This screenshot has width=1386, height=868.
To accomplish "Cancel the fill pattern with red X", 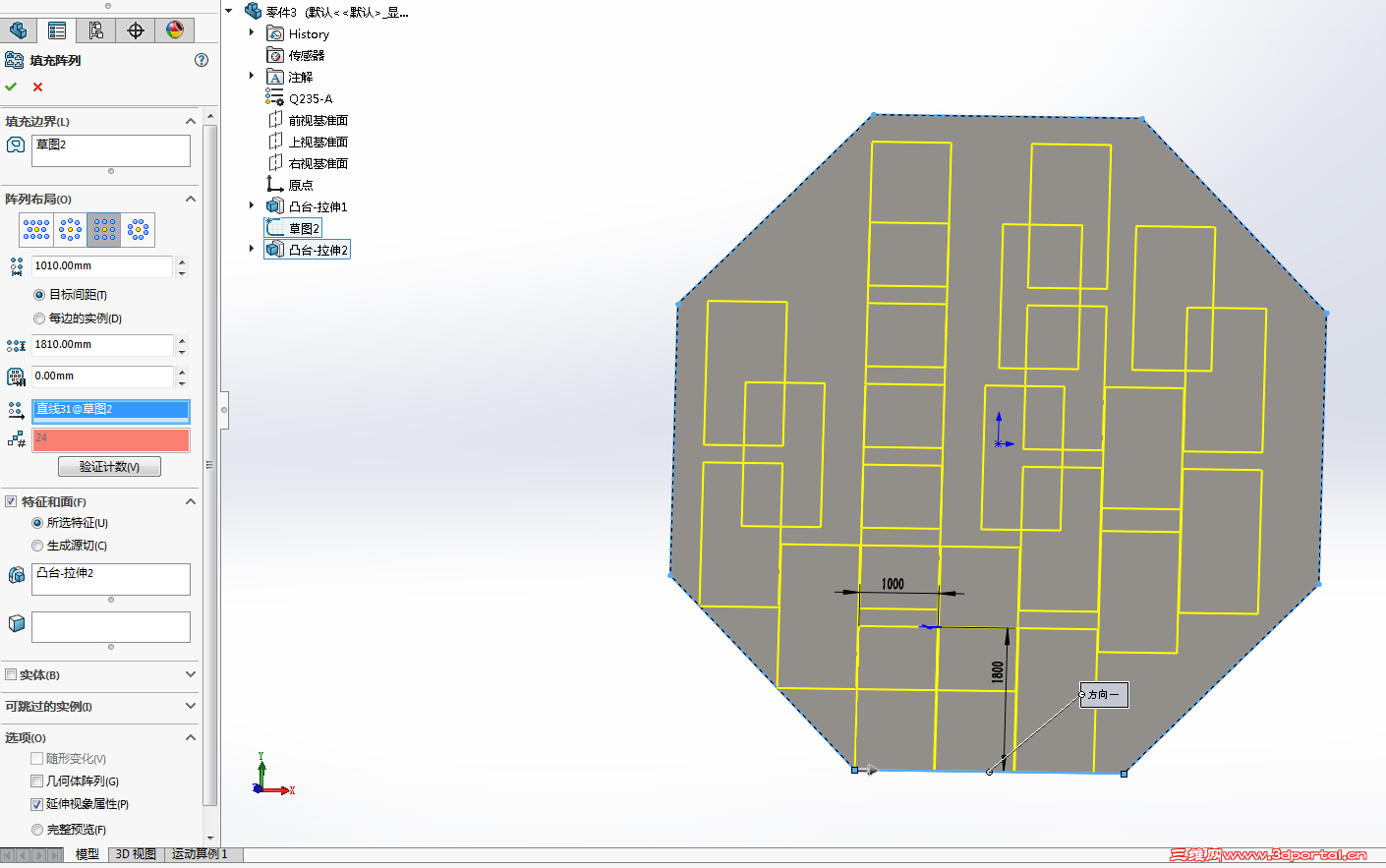I will (x=37, y=87).
